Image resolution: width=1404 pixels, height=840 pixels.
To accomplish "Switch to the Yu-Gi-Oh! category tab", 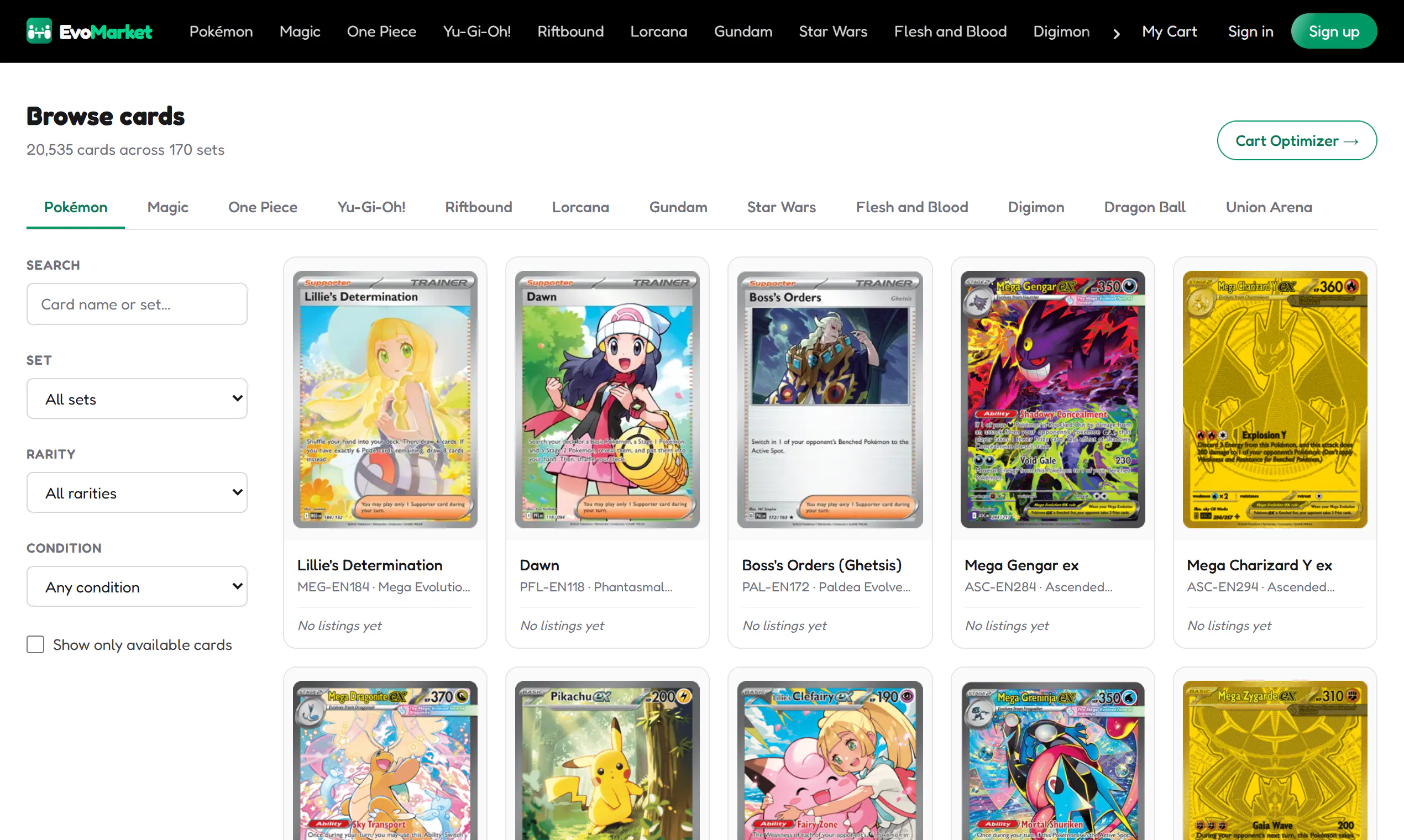I will click(371, 207).
